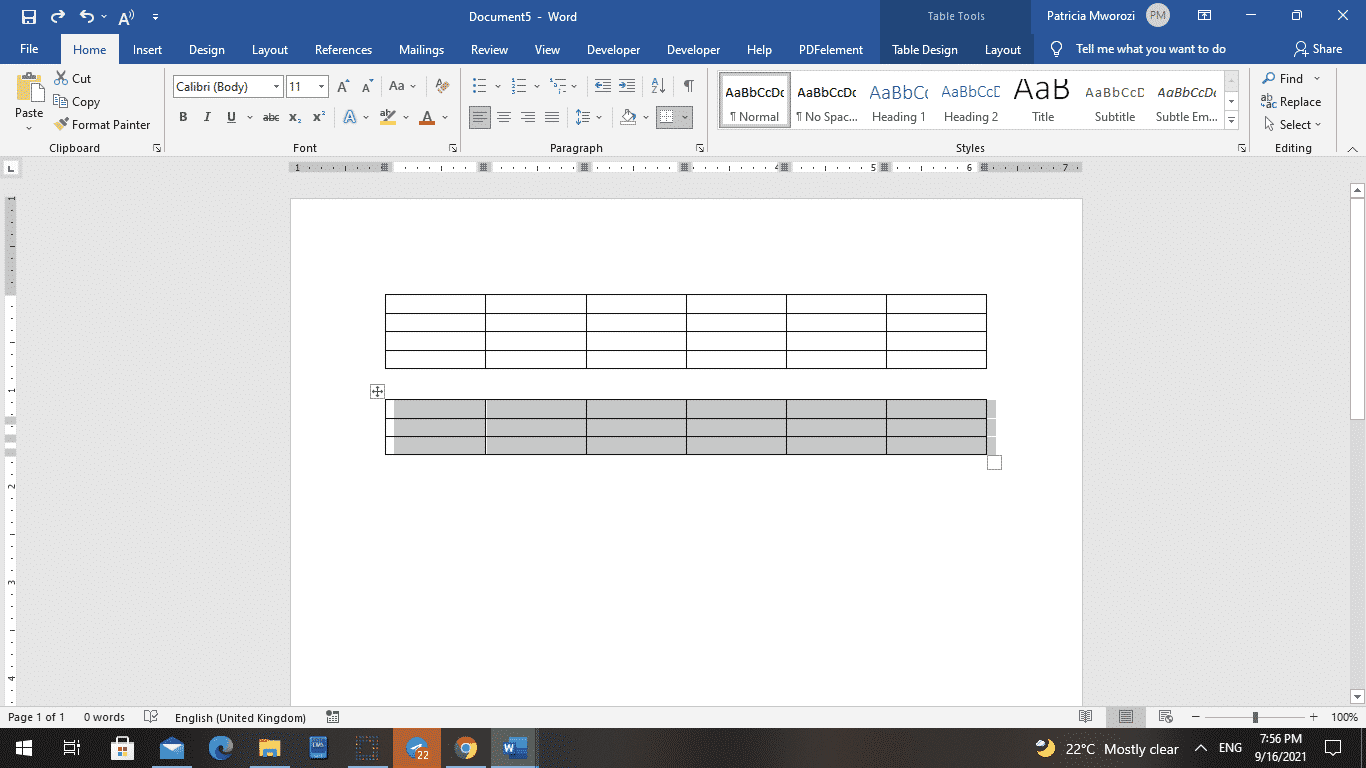The image size is (1366, 768).
Task: Select the strikethrough icon
Action: click(x=269, y=117)
